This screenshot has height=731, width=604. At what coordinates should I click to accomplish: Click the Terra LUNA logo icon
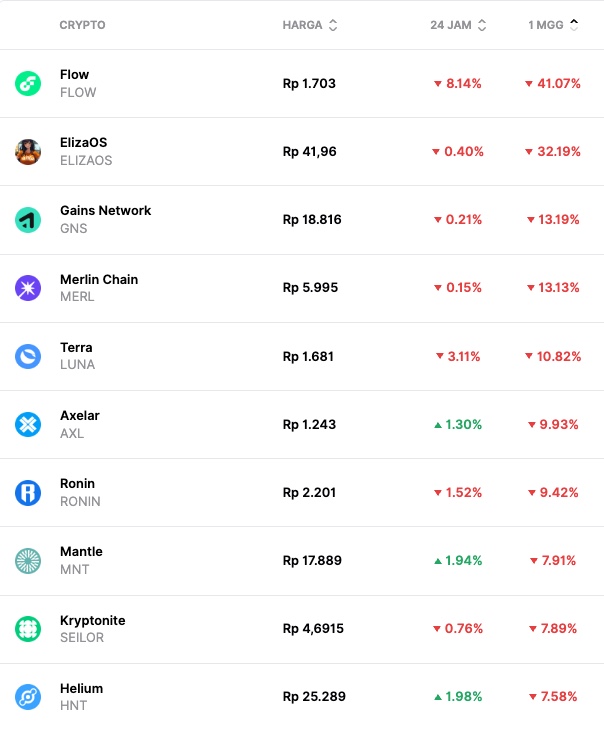[x=28, y=356]
